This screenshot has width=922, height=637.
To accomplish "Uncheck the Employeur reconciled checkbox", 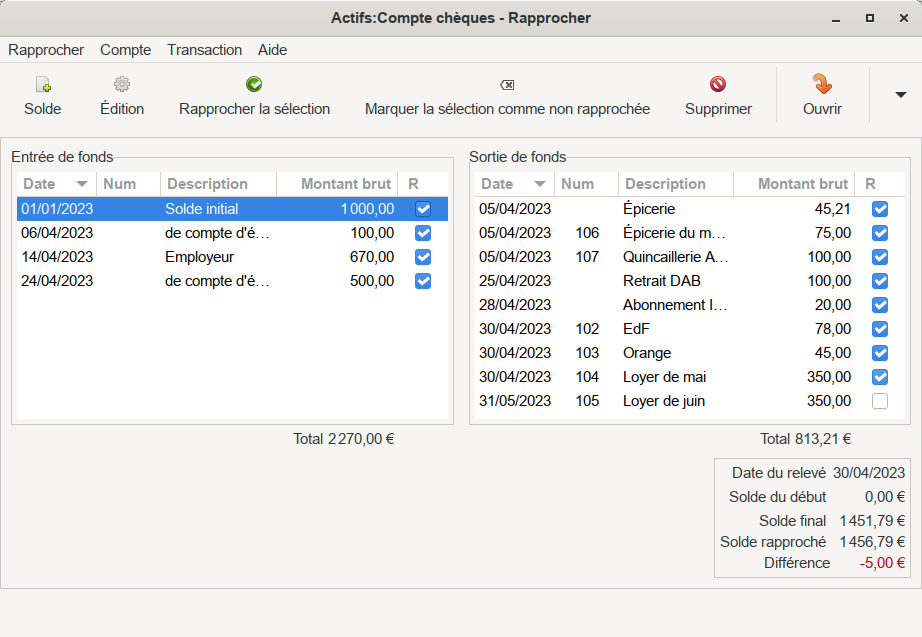I will [423, 257].
